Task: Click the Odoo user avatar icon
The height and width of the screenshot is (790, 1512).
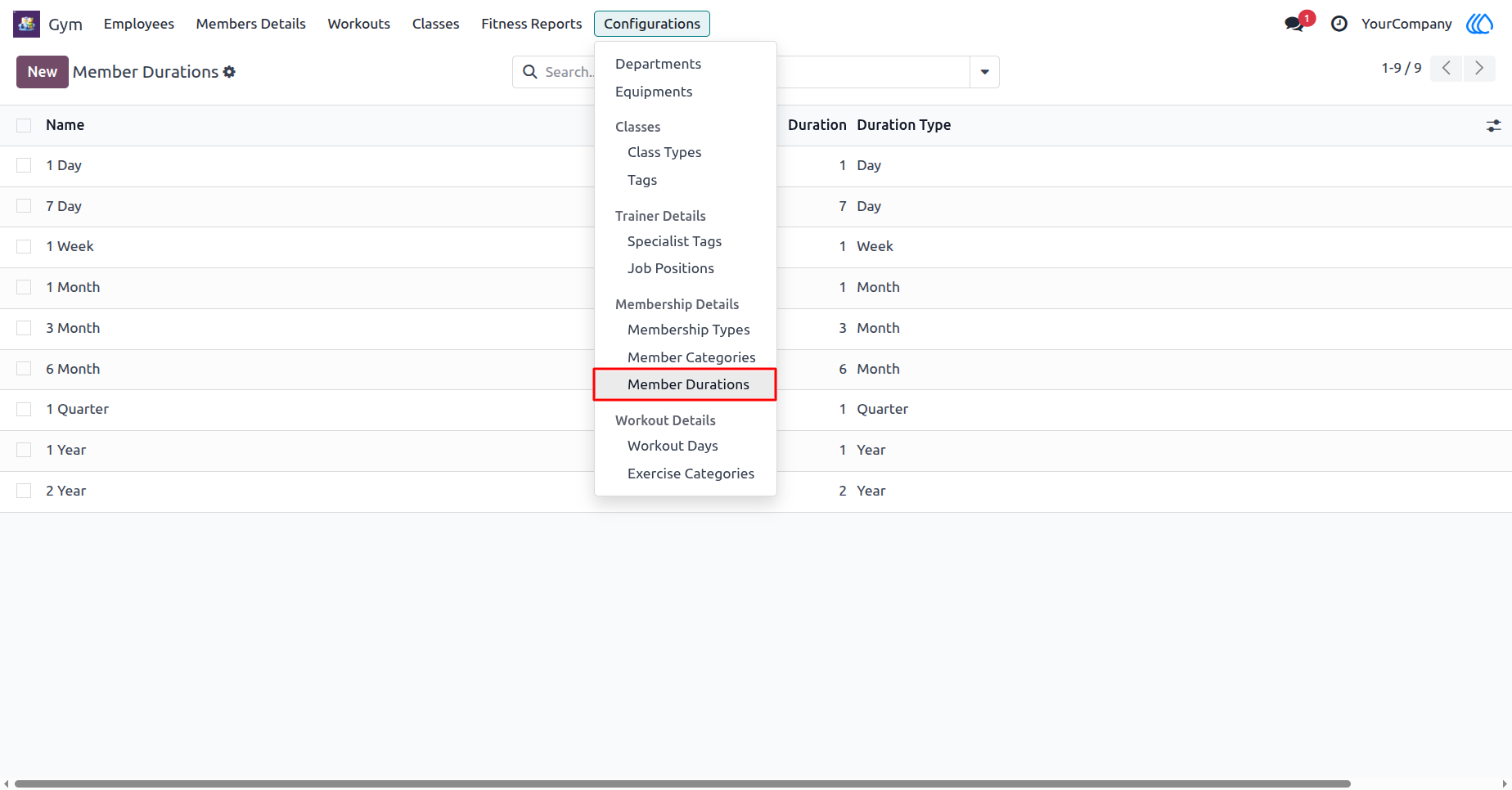Action: pos(1479,24)
